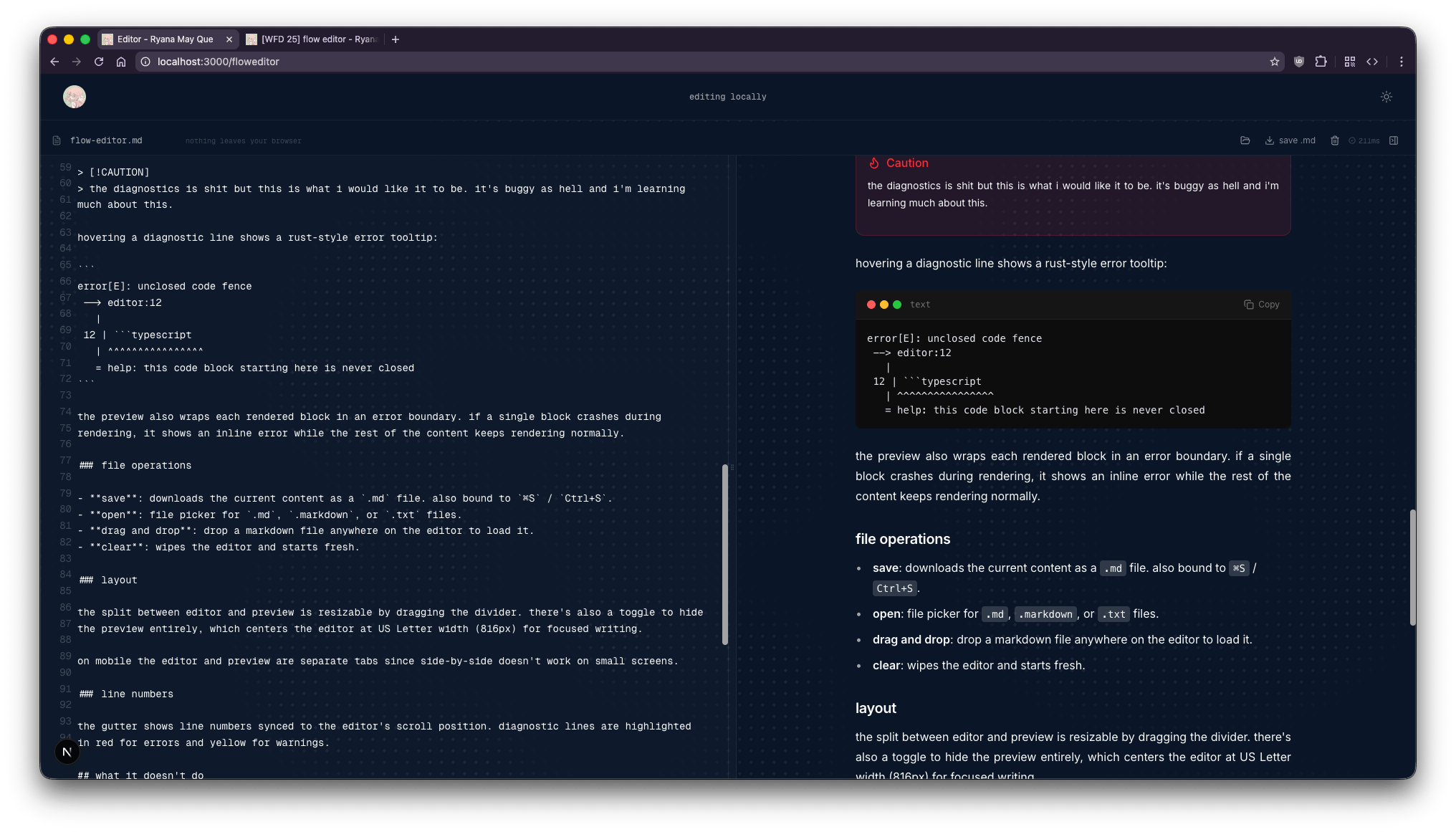Open a file with the folder icon

1245,140
